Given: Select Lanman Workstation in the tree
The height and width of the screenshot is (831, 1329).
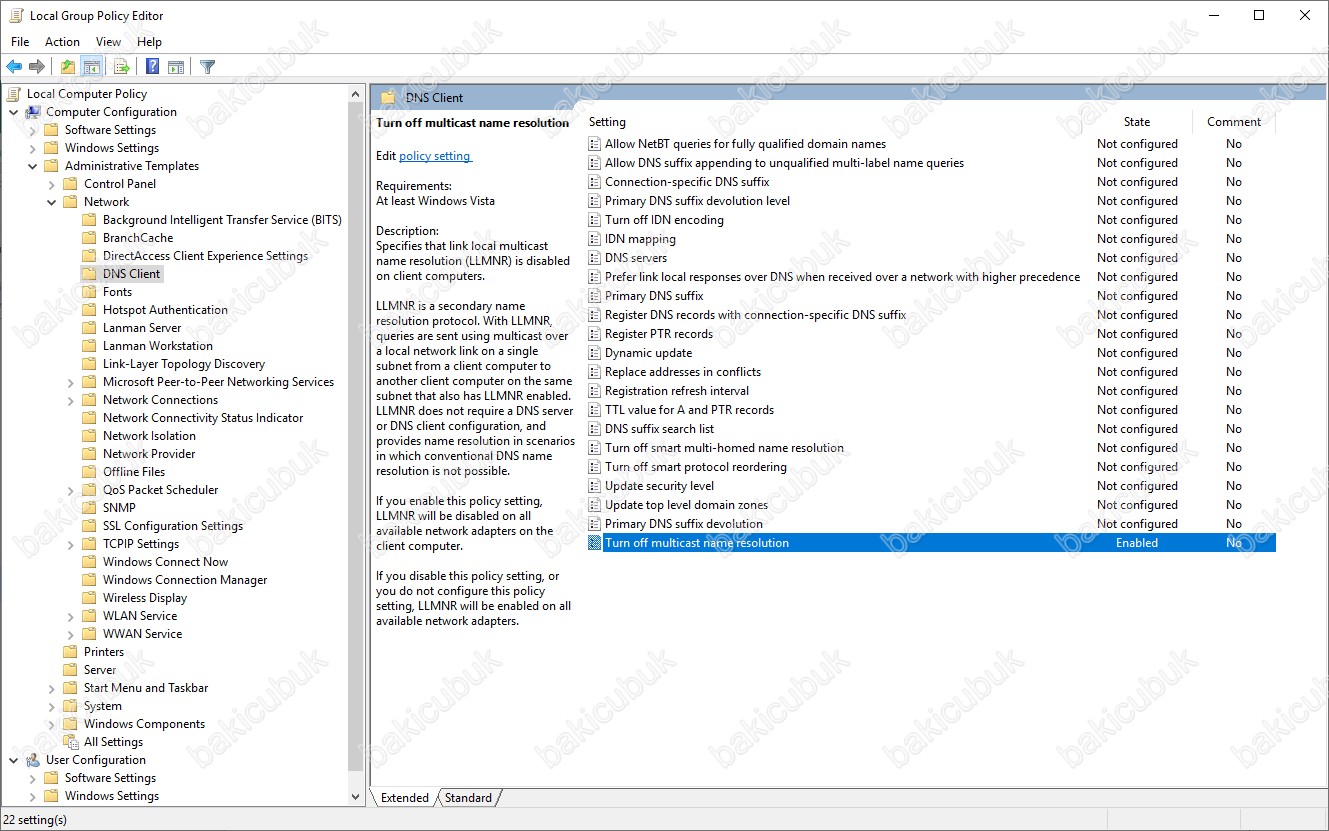Looking at the screenshot, I should (x=158, y=346).
